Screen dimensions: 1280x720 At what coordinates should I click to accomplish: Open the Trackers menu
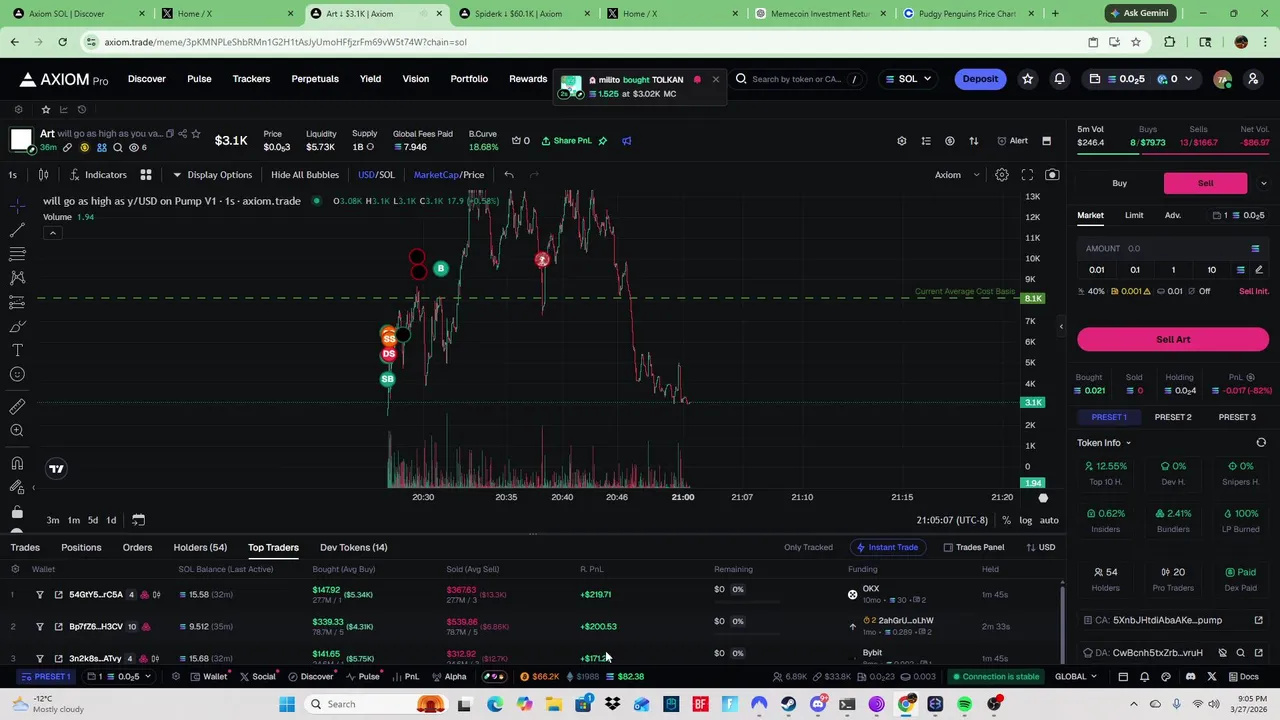tap(251, 79)
